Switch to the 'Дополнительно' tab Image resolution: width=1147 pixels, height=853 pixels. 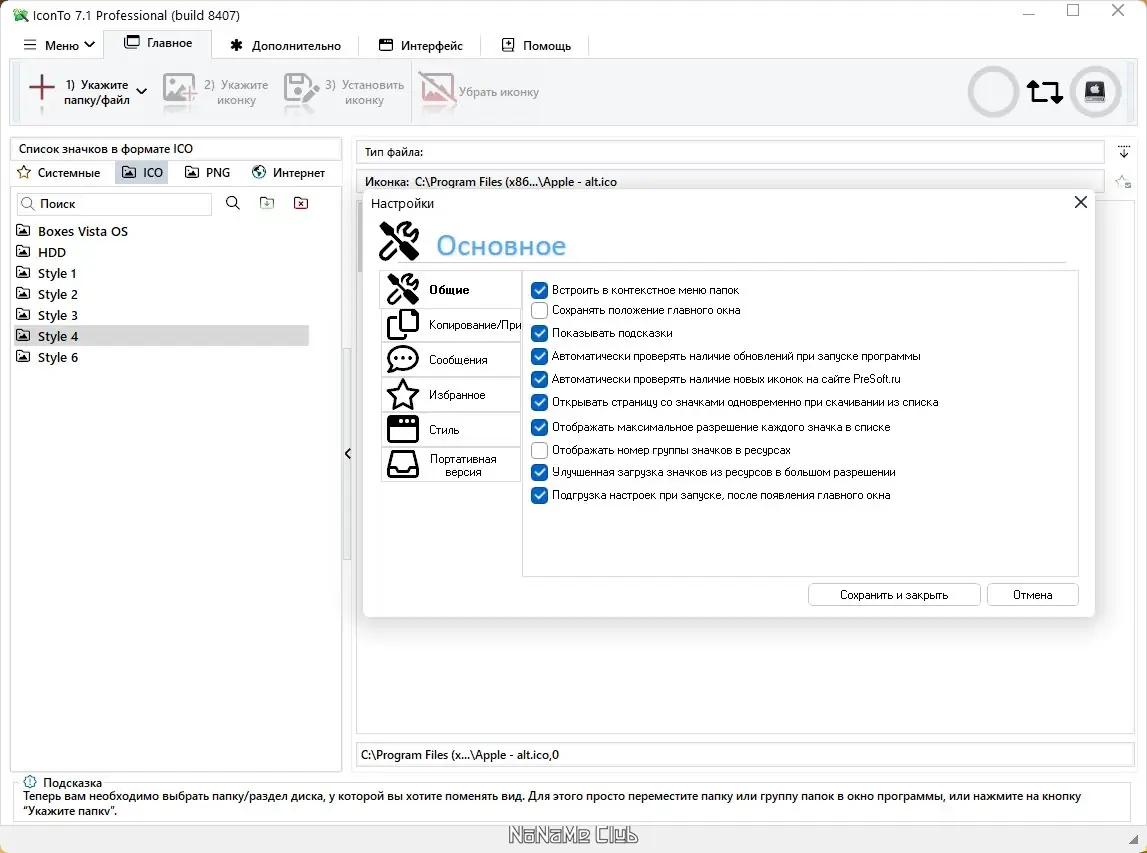point(285,45)
